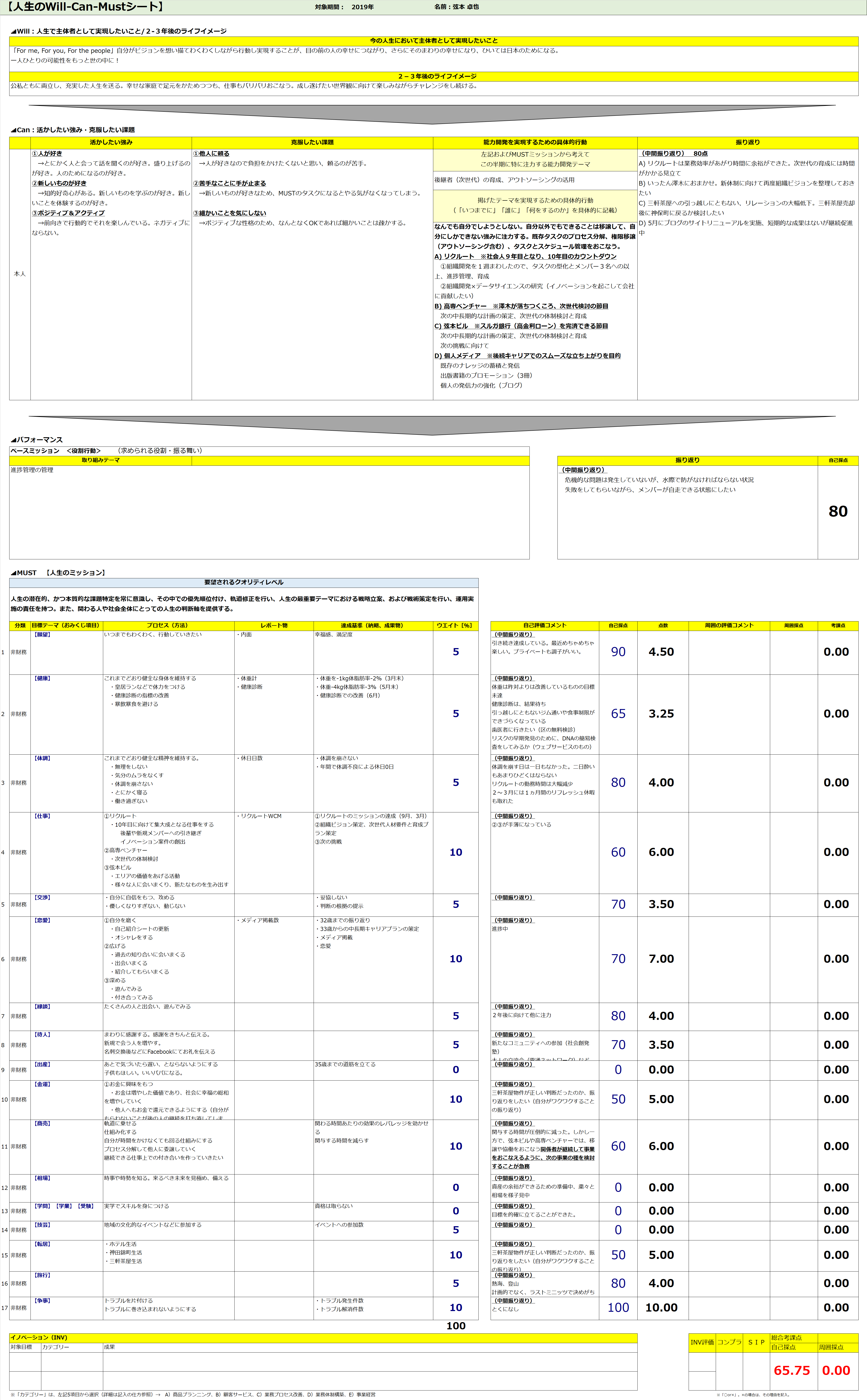
Task: Click the 2－3年後のライフイメージ header
Action: (x=433, y=76)
